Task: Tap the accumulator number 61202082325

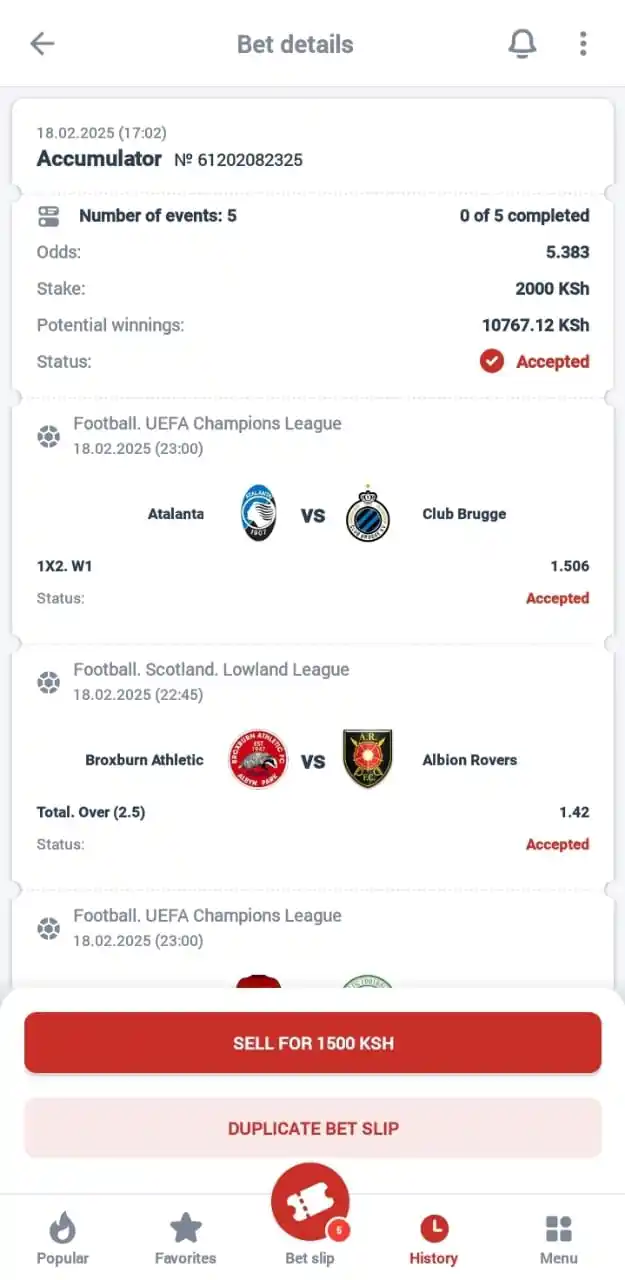Action: click(x=238, y=160)
